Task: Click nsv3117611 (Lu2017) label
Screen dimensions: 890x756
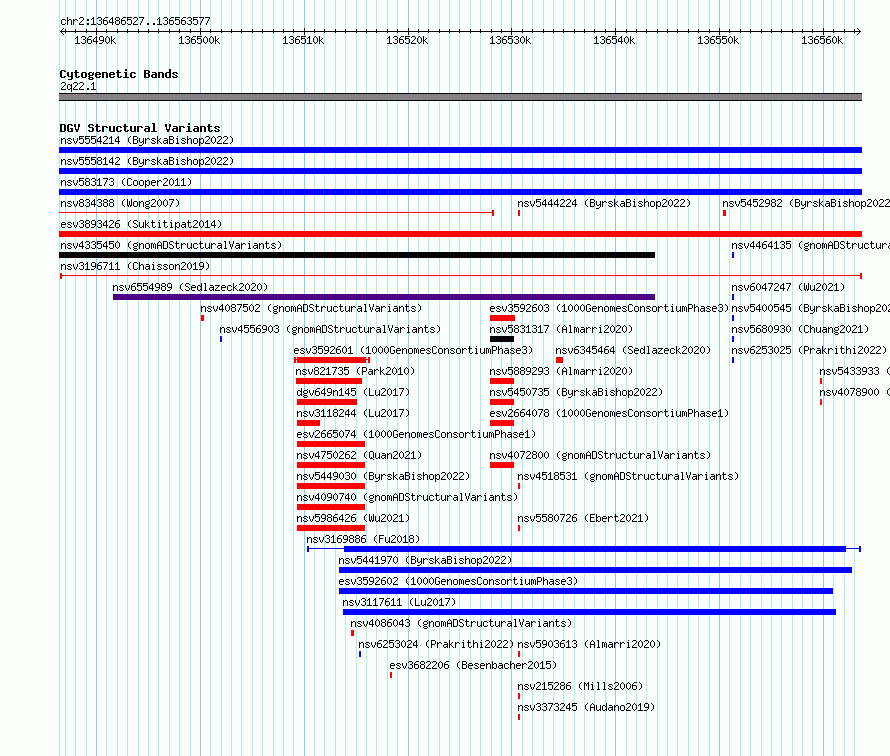Action: (399, 602)
